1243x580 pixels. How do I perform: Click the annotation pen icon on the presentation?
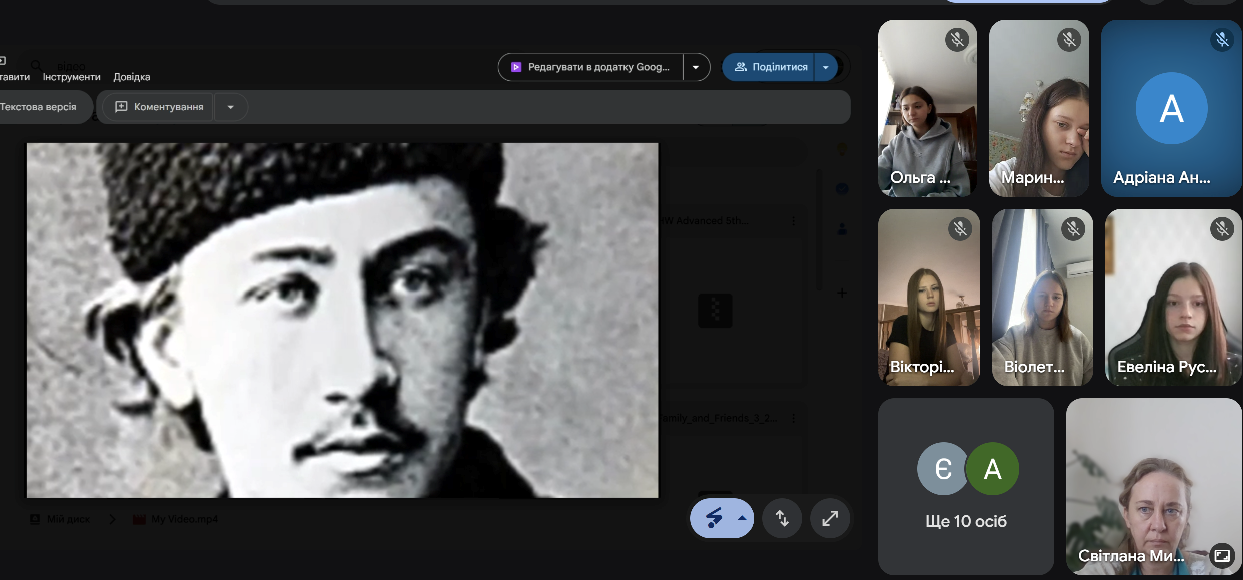(x=714, y=518)
